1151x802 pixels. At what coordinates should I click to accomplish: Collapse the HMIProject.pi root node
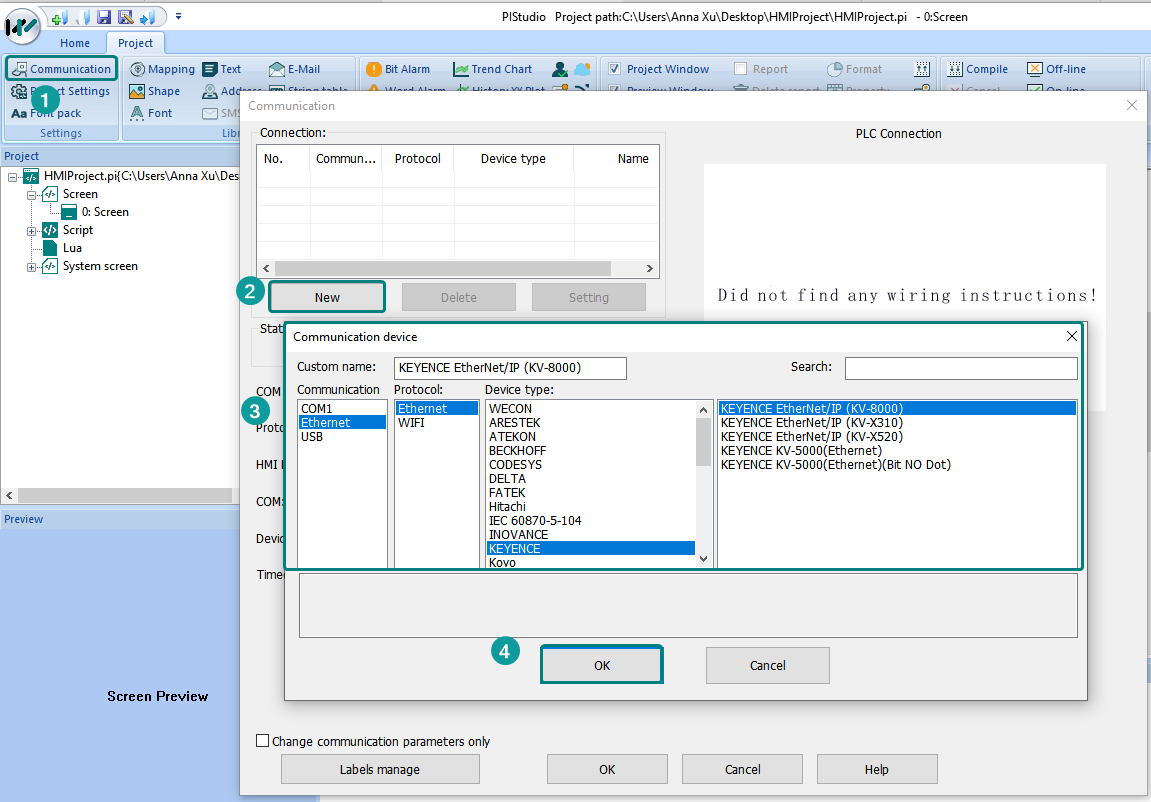(x=12, y=177)
